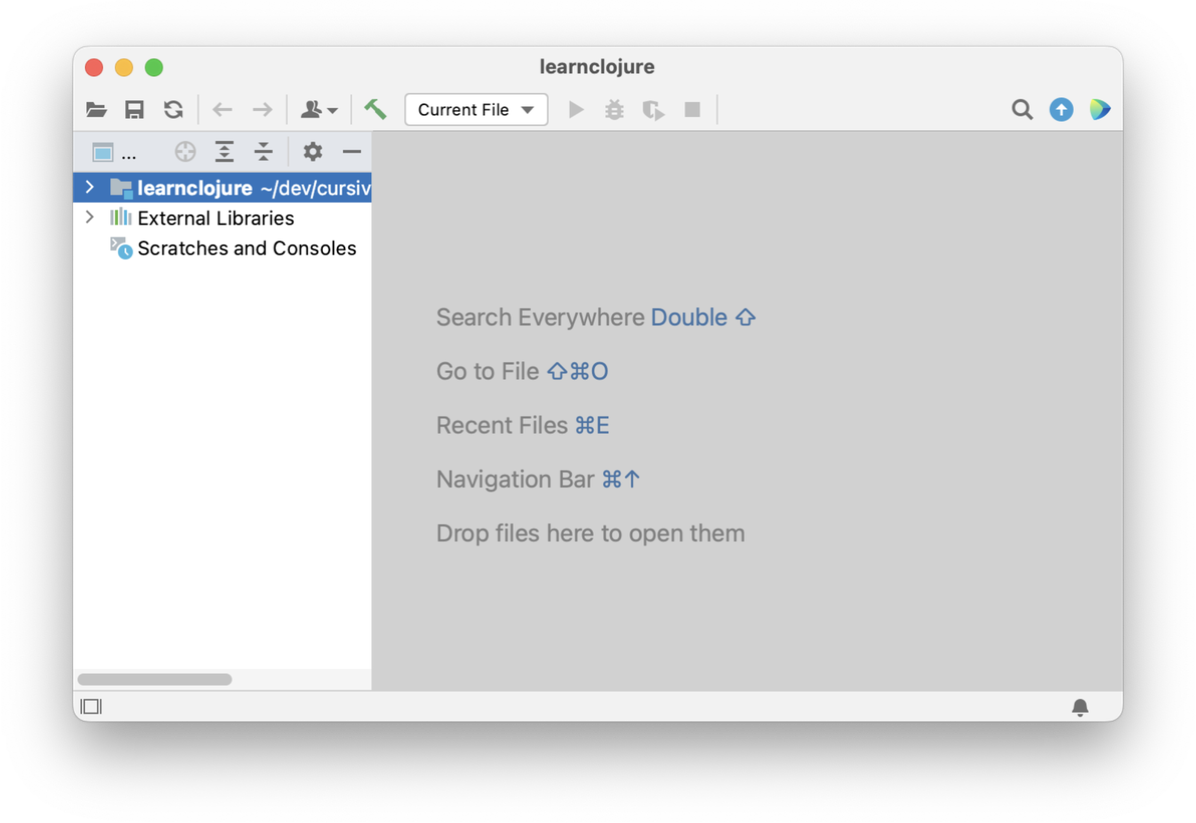Expand all nodes in Project tree
1196x823 pixels.
click(224, 152)
